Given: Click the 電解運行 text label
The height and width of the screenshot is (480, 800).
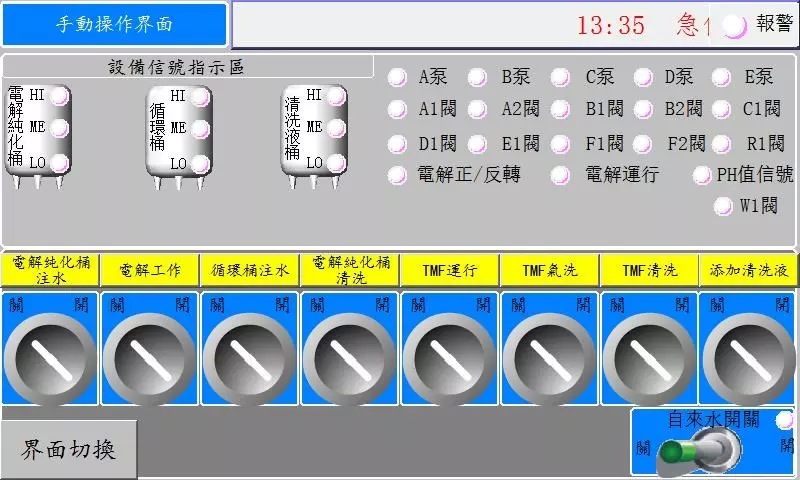Looking at the screenshot, I should point(622,175).
